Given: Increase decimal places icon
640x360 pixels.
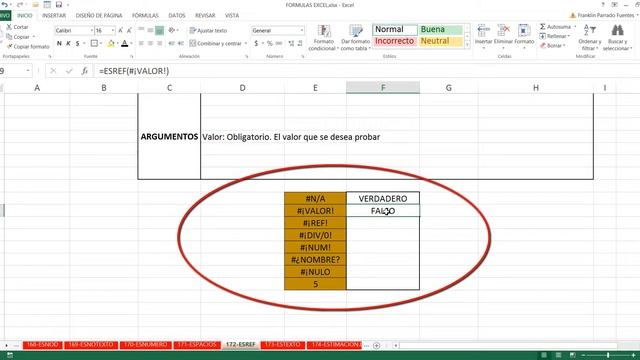Looking at the screenshot, I should point(291,43).
